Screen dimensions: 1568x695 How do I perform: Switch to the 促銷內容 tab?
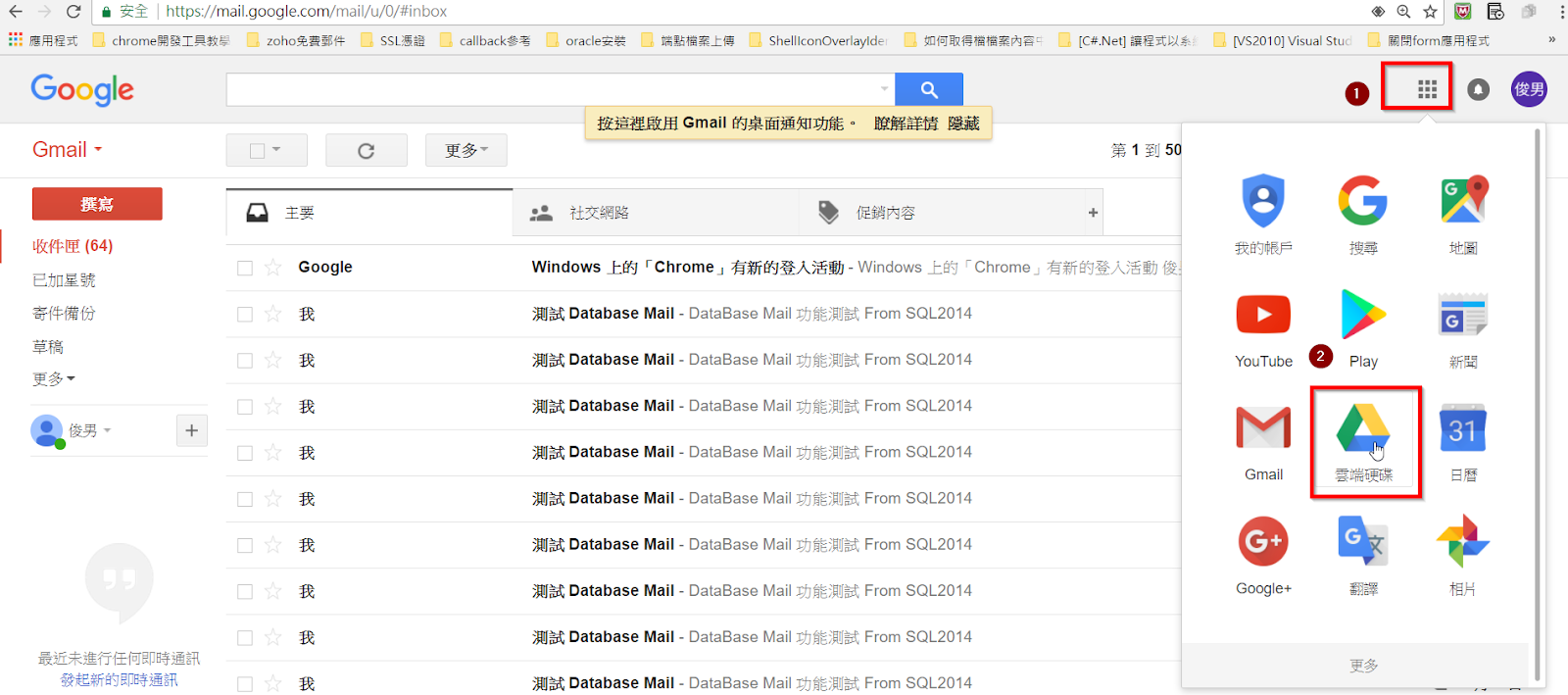coord(943,213)
